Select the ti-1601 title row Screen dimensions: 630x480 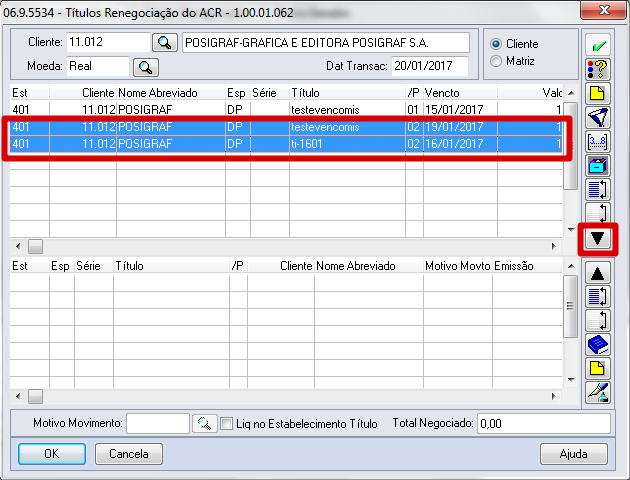(286, 144)
